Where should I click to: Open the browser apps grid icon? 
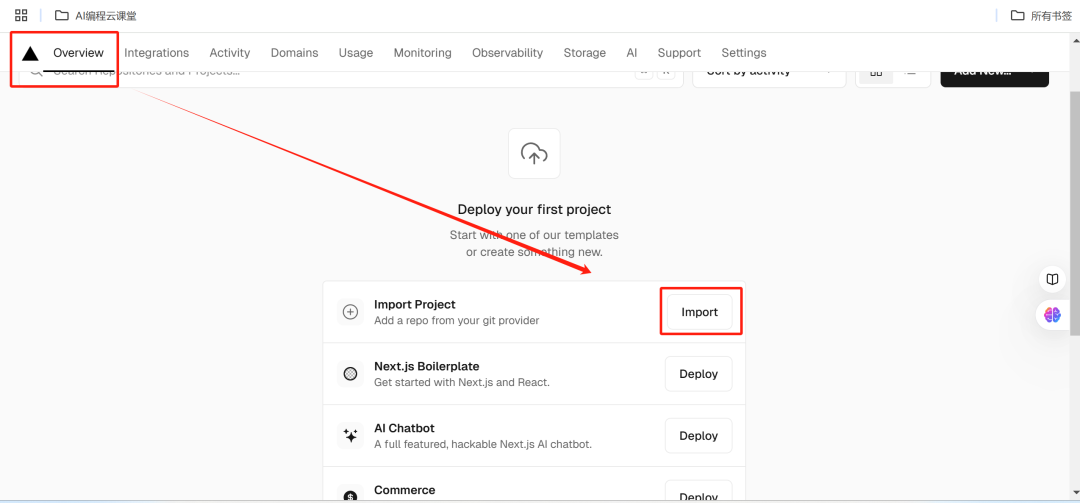(21, 15)
